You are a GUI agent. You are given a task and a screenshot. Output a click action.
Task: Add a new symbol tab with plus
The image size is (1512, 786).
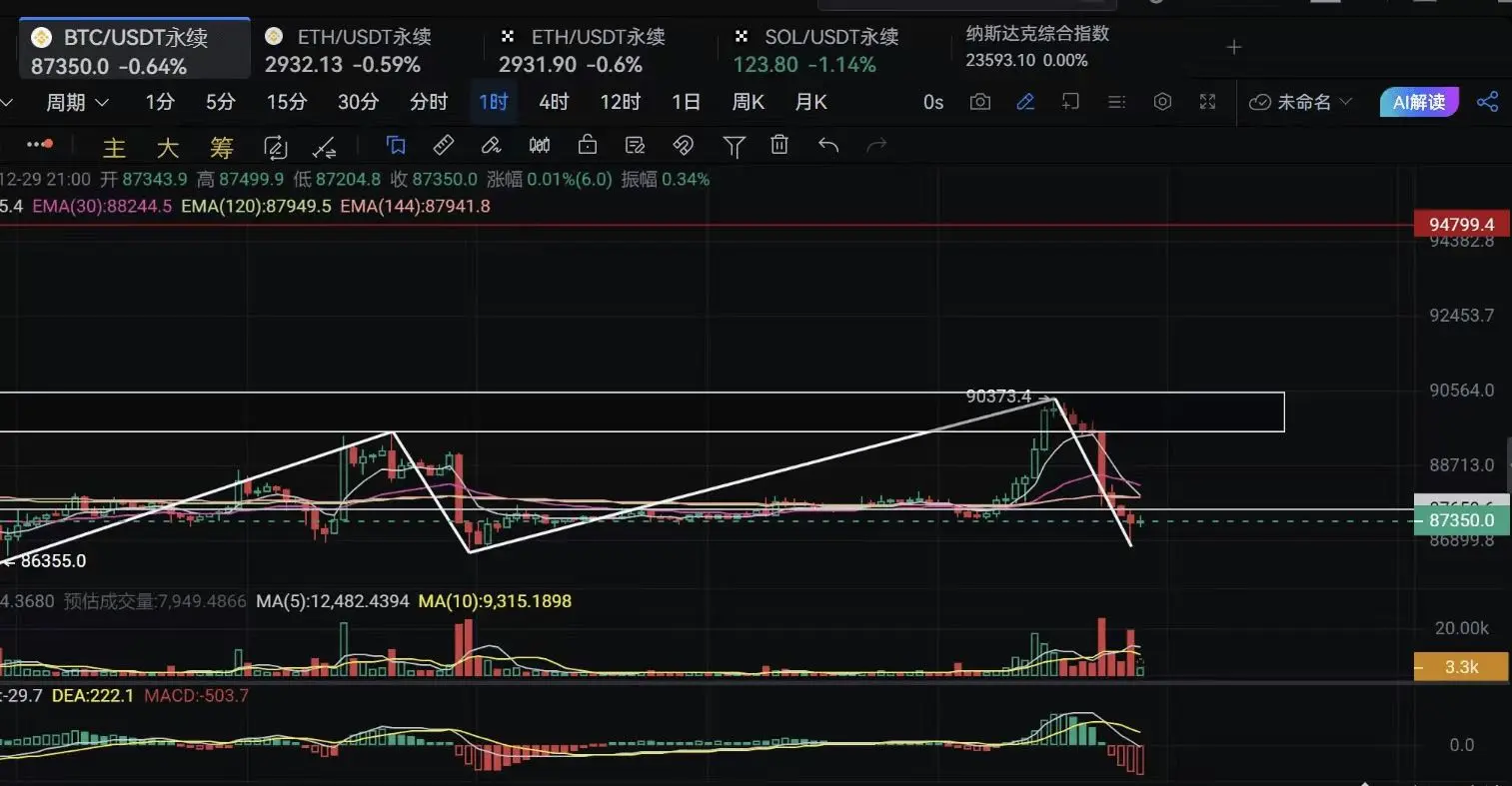[1234, 47]
